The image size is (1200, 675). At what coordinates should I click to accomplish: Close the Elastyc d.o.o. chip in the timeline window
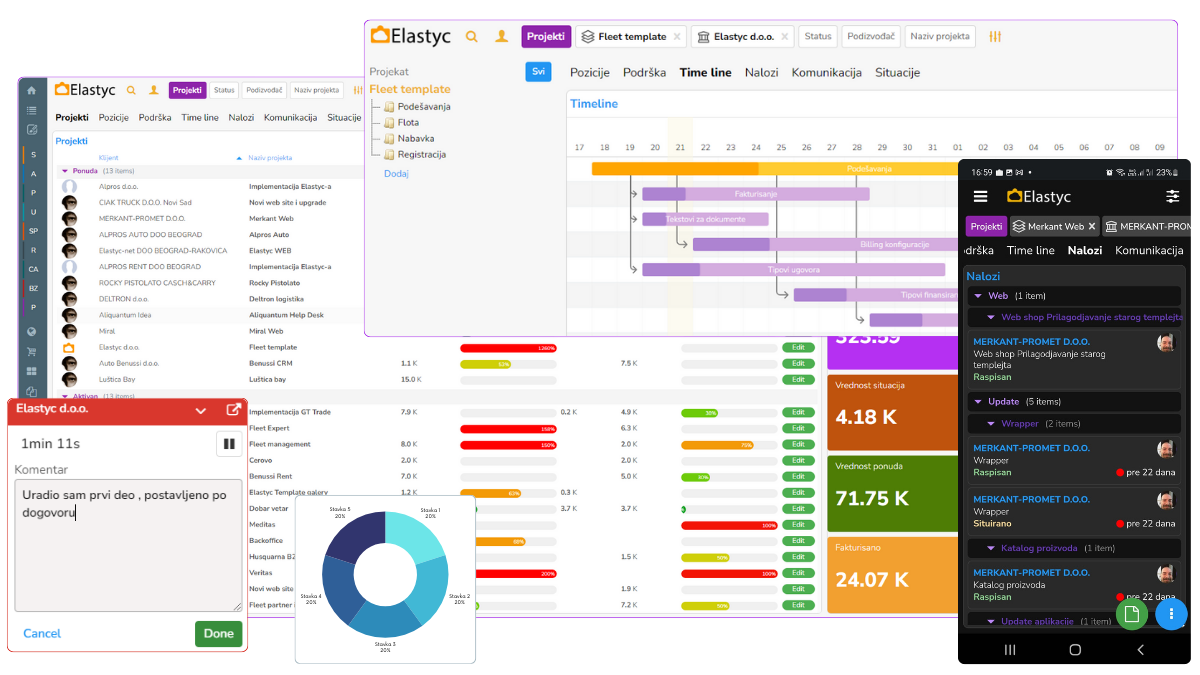pyautogui.click(x=784, y=37)
